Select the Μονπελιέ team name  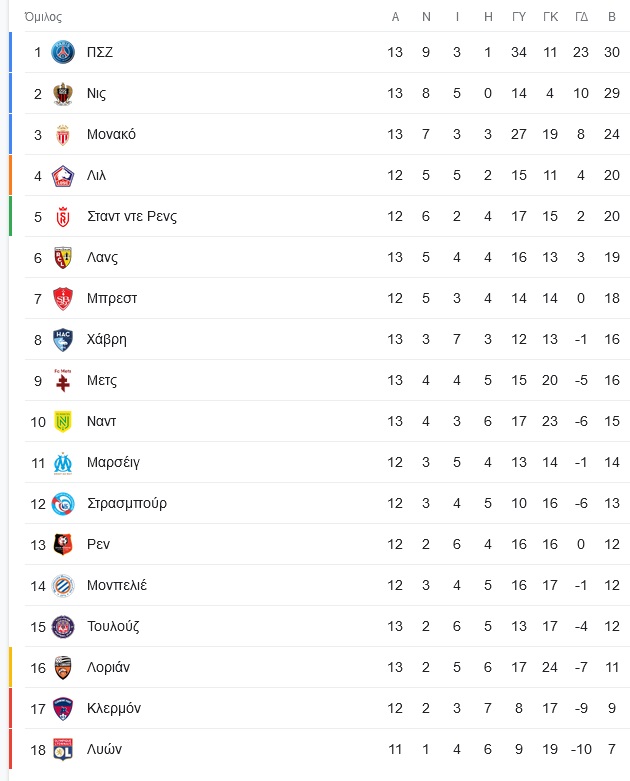click(x=117, y=585)
